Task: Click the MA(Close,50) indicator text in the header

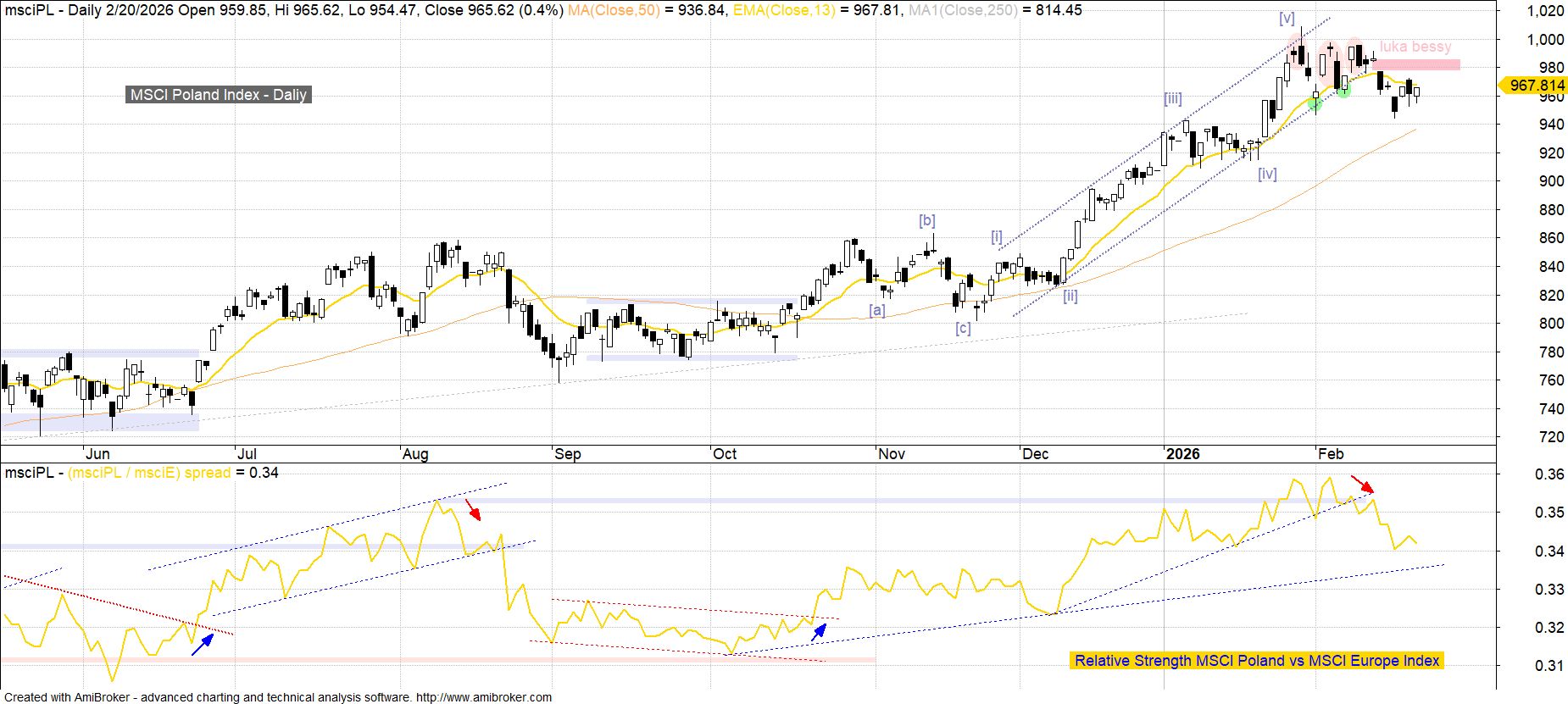Action: pyautogui.click(x=614, y=10)
